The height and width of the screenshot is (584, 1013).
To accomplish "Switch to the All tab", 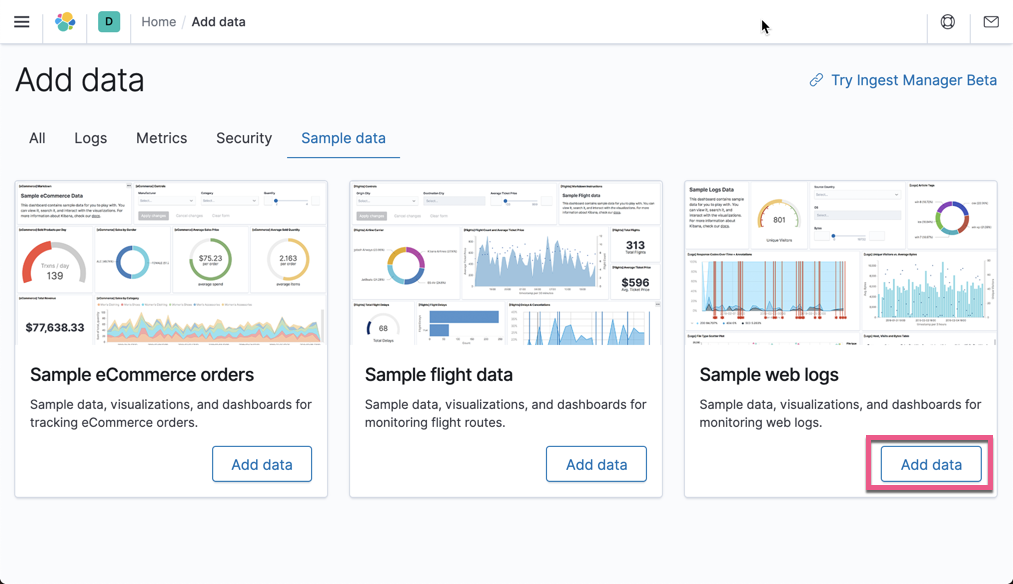I will click(x=37, y=138).
